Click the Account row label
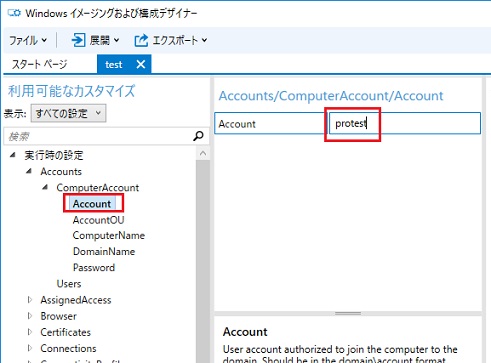491x363 pixels. (x=237, y=124)
